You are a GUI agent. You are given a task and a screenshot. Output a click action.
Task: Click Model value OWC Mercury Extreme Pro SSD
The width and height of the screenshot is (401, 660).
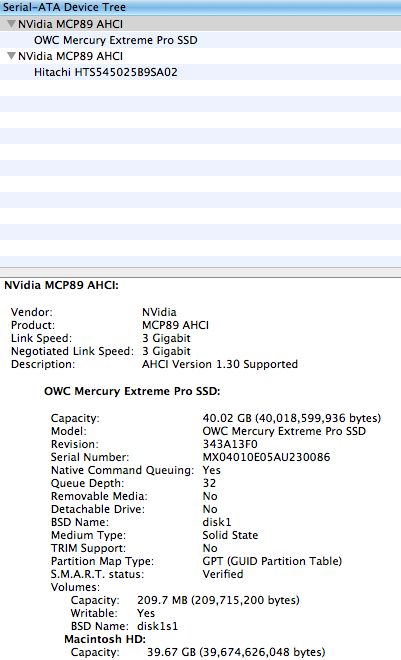[x=284, y=431]
